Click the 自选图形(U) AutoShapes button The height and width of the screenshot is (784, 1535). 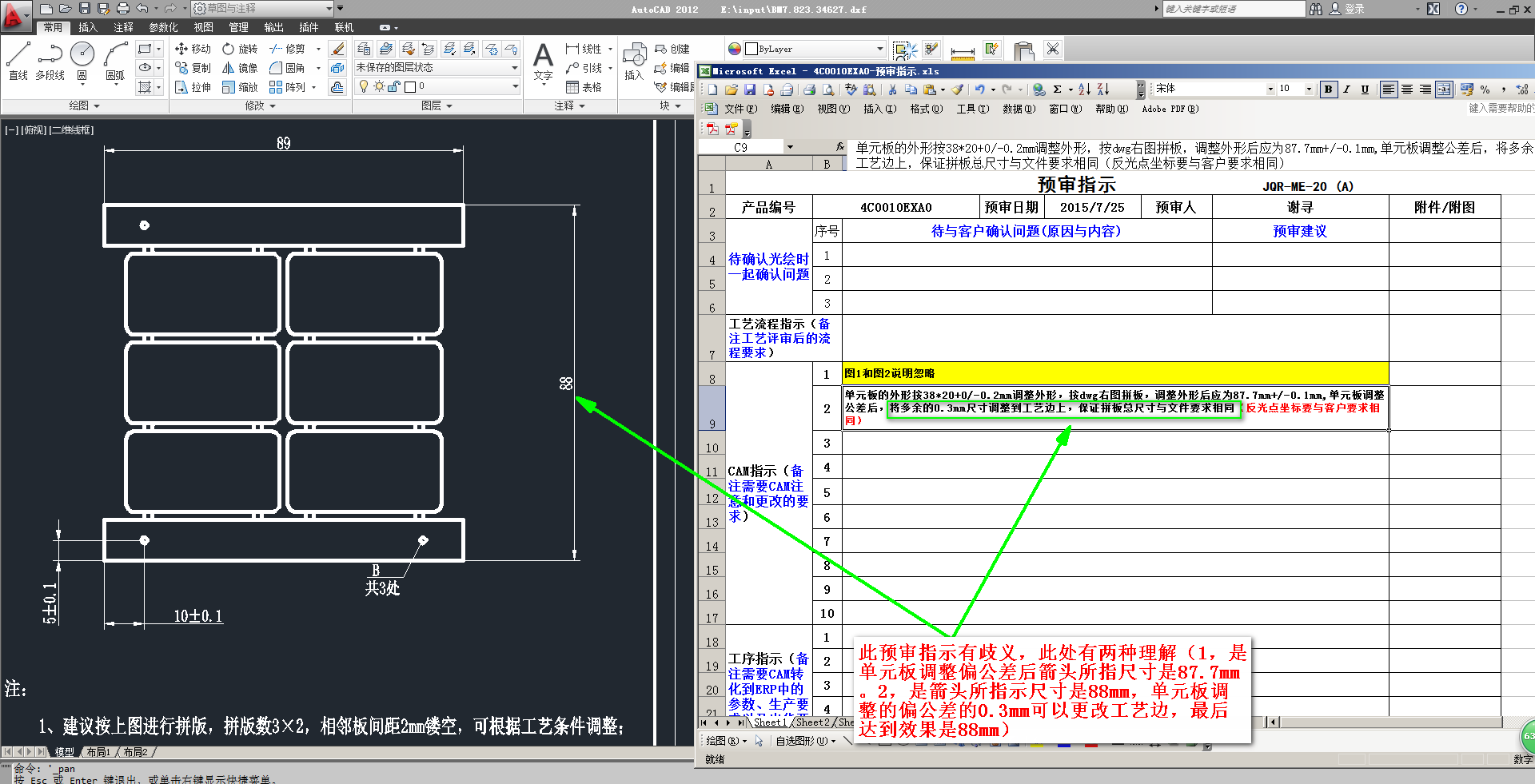pos(805,742)
